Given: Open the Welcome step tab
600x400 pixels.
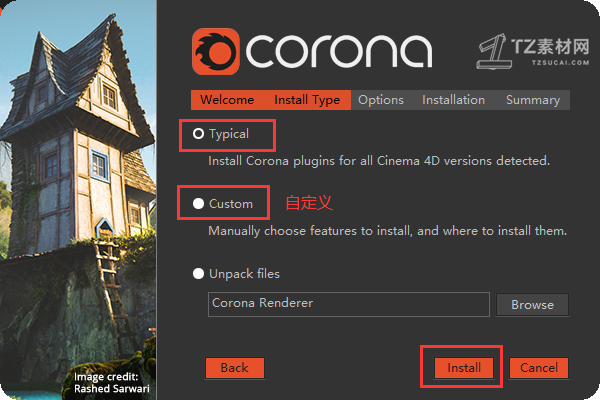Looking at the screenshot, I should pos(227,100).
